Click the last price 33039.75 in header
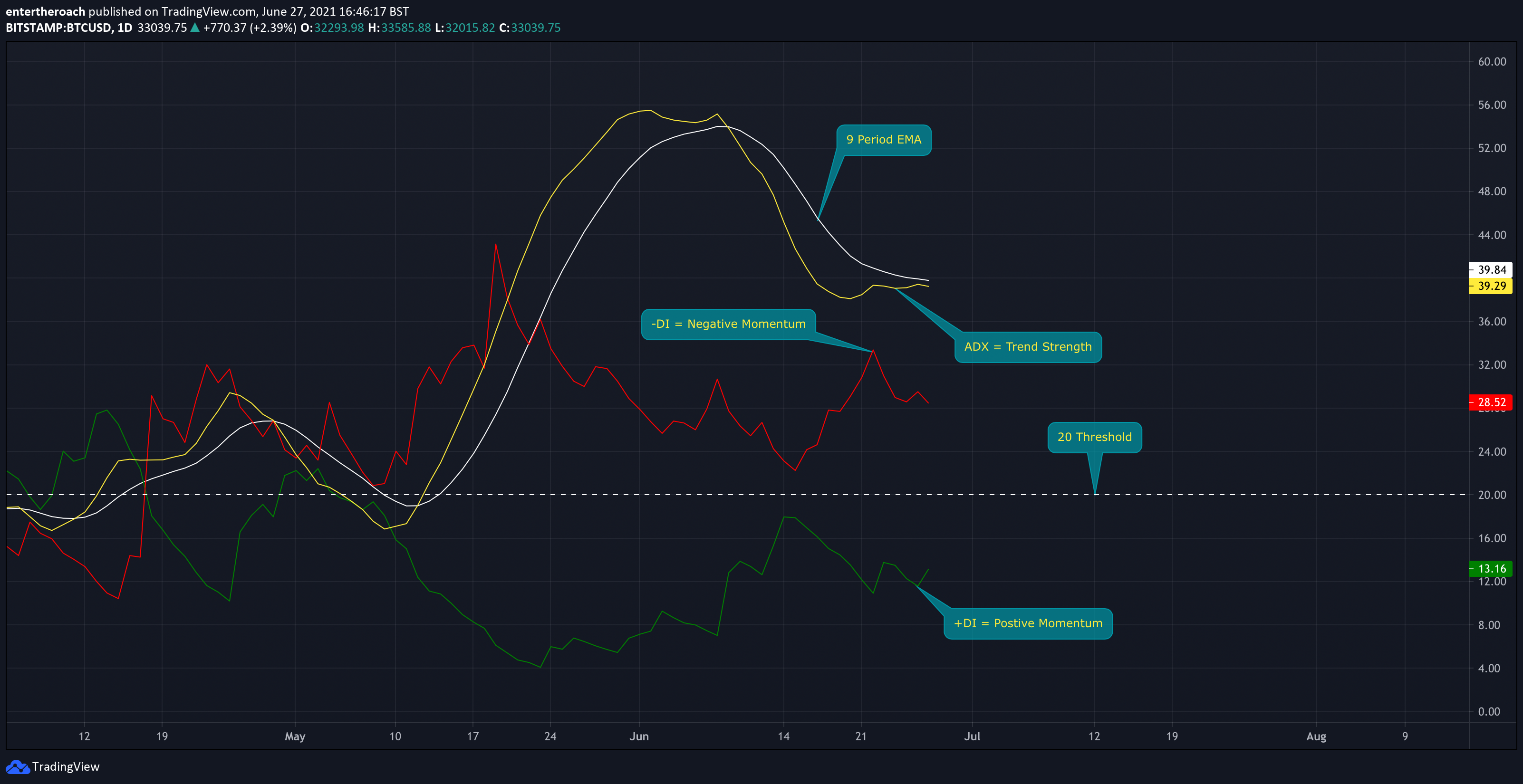The width and height of the screenshot is (1523, 784). [162, 28]
